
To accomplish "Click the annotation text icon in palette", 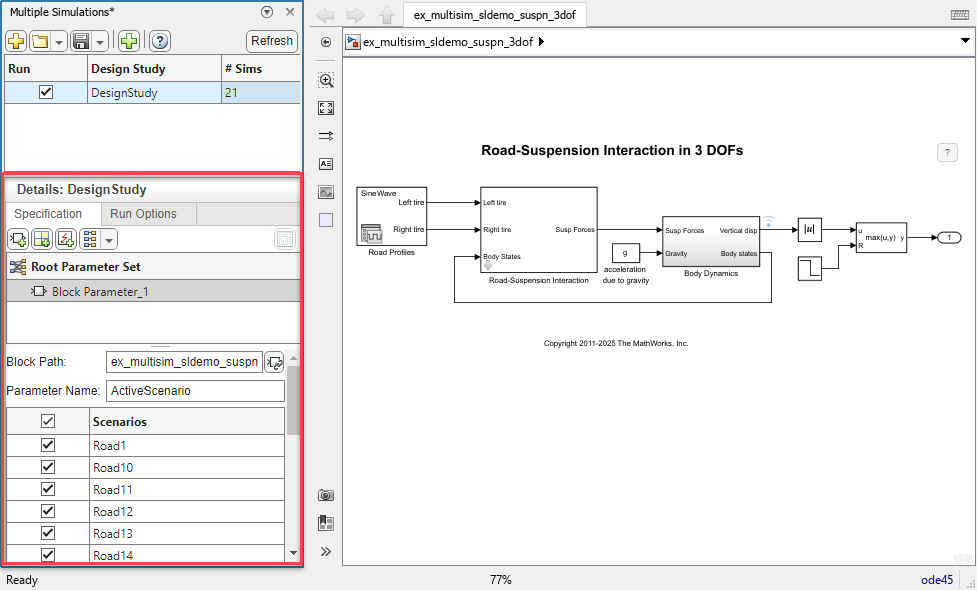I will [326, 164].
